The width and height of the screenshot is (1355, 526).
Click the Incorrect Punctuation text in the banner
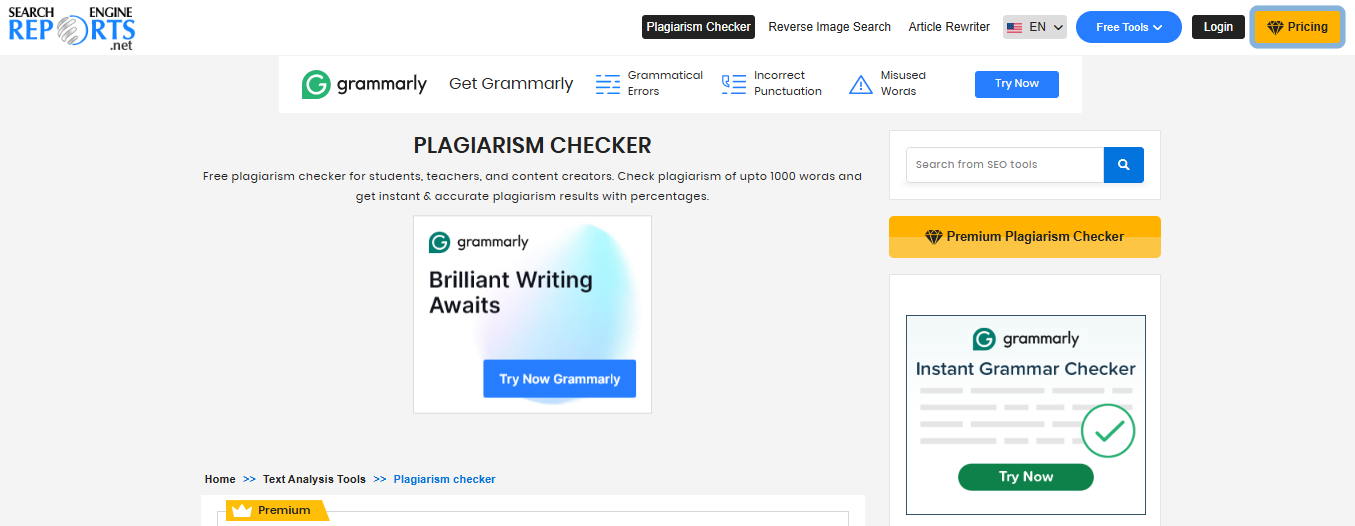tap(788, 83)
